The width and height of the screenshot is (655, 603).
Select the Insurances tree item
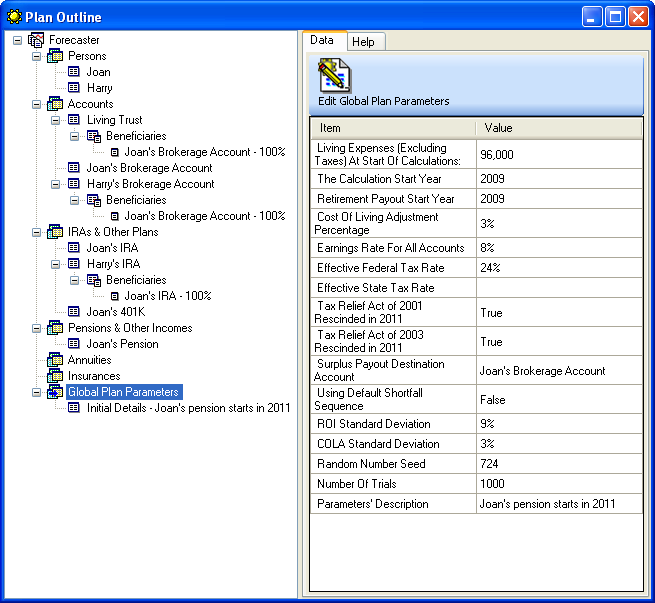click(x=94, y=376)
